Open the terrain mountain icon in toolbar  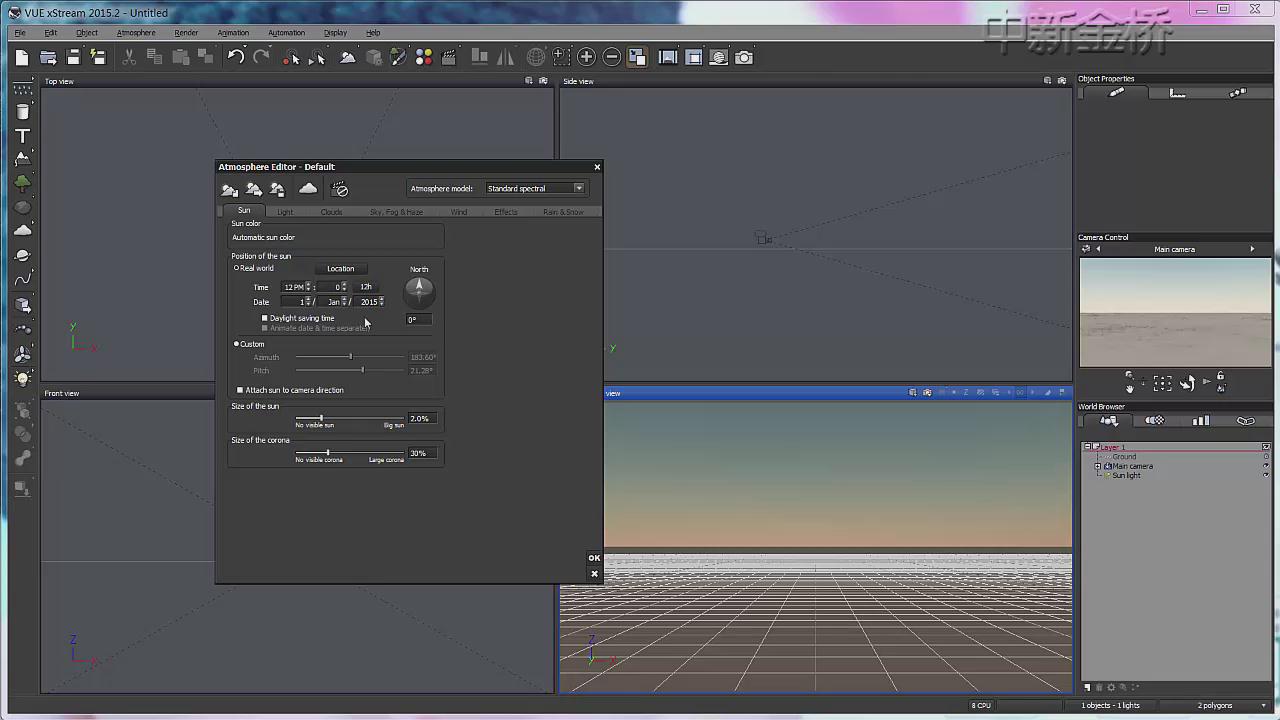(347, 58)
